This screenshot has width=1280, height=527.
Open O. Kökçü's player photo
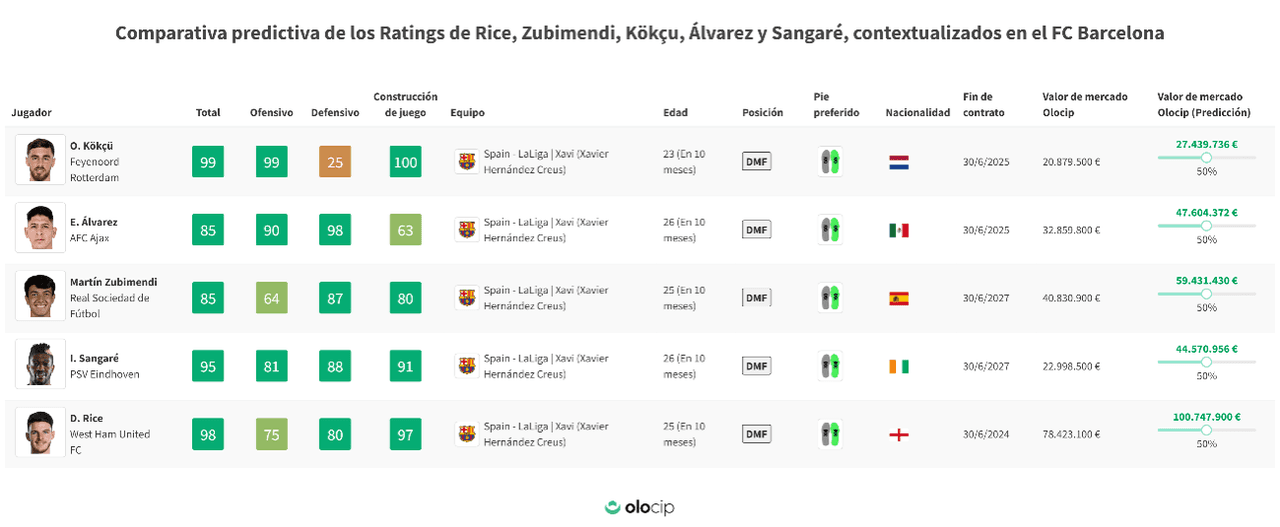point(40,161)
